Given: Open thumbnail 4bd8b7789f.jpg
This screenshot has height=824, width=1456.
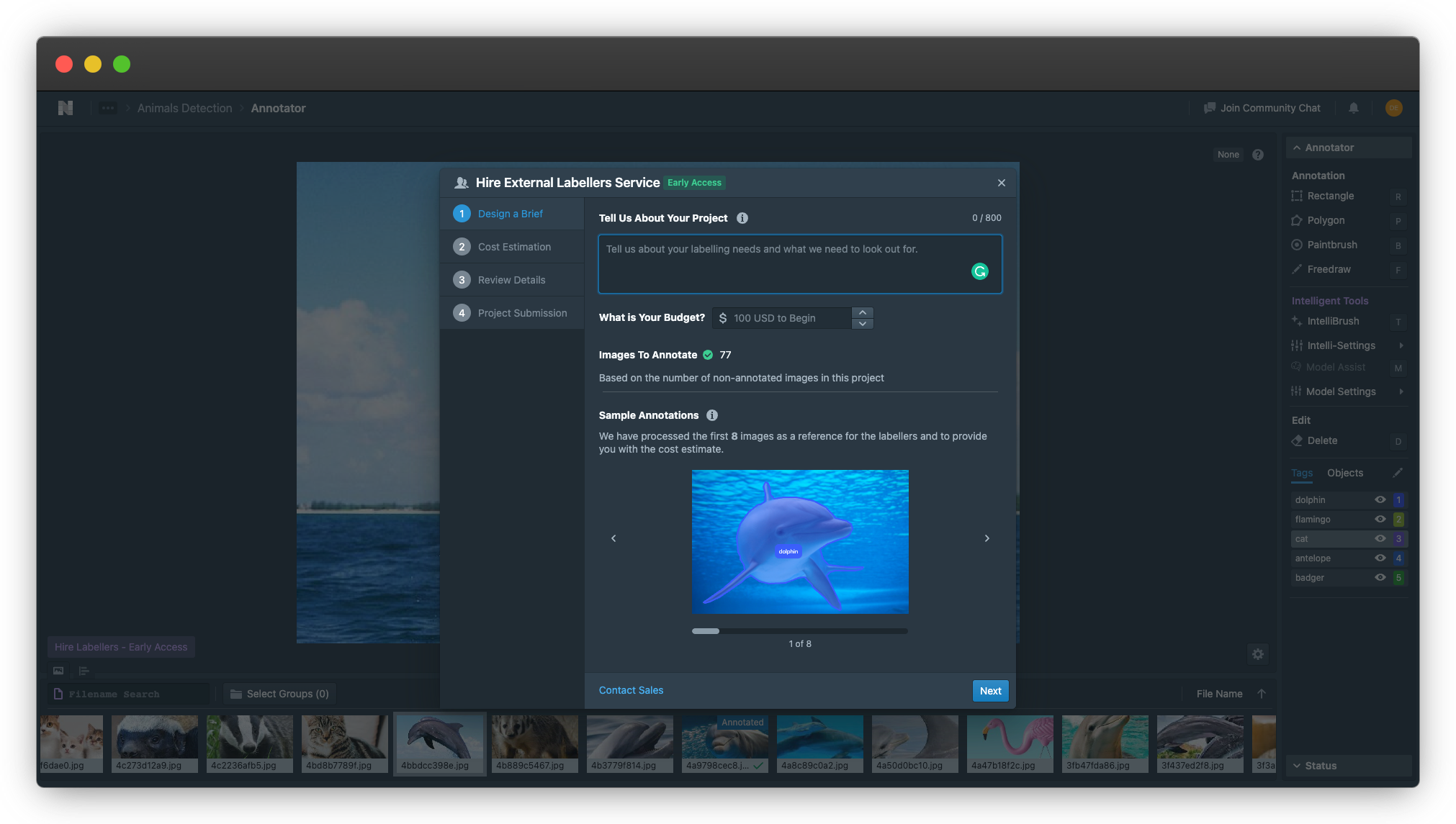Looking at the screenshot, I should coord(344,743).
